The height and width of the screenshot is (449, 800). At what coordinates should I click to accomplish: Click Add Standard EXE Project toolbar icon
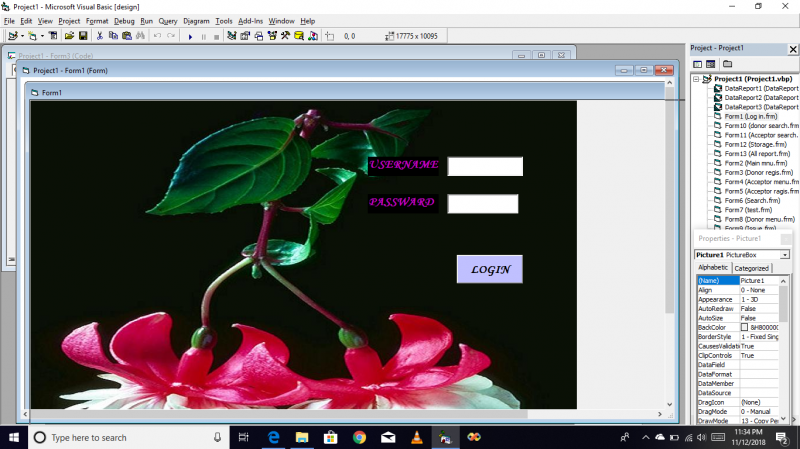pyautogui.click(x=13, y=36)
